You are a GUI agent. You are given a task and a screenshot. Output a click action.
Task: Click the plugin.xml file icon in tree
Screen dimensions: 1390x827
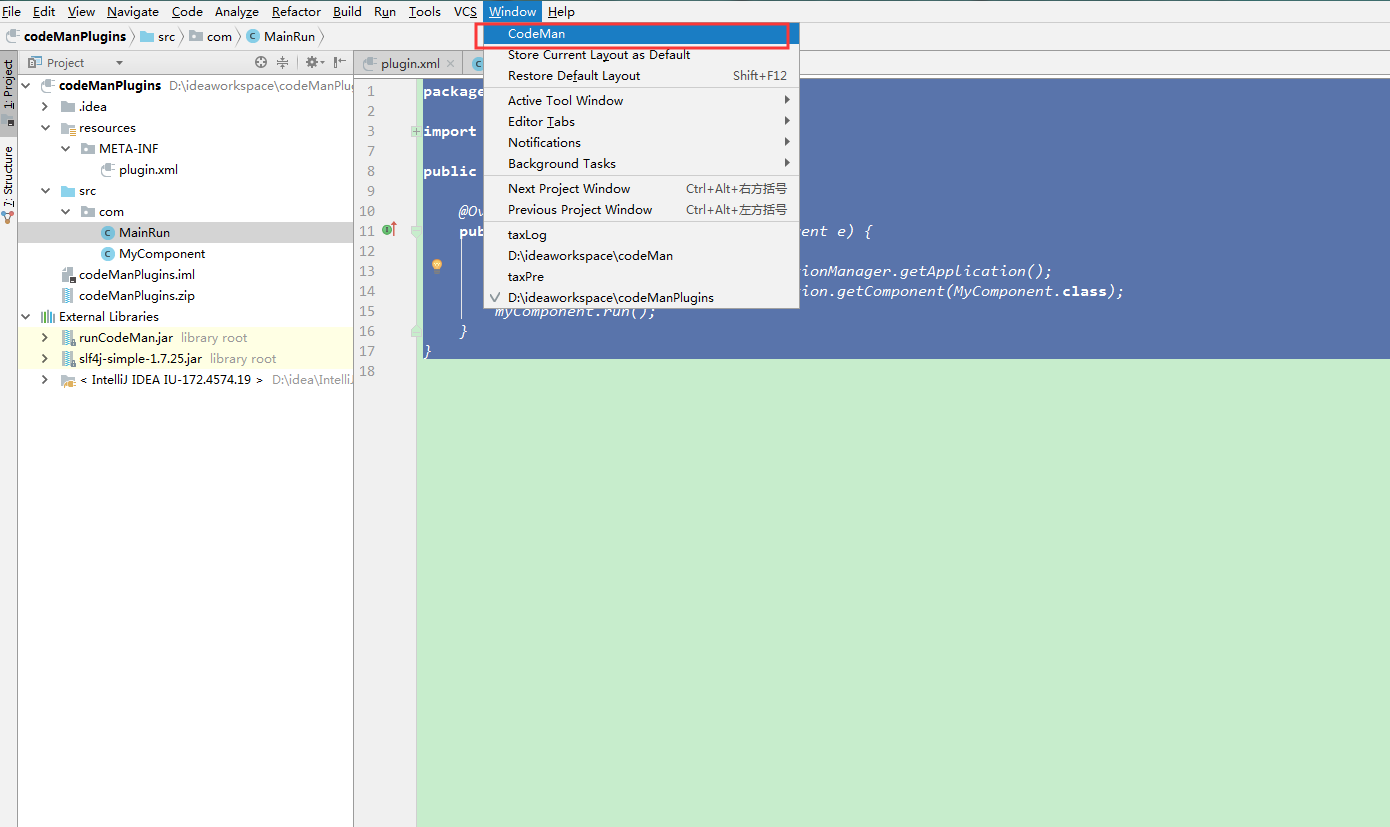click(x=108, y=170)
